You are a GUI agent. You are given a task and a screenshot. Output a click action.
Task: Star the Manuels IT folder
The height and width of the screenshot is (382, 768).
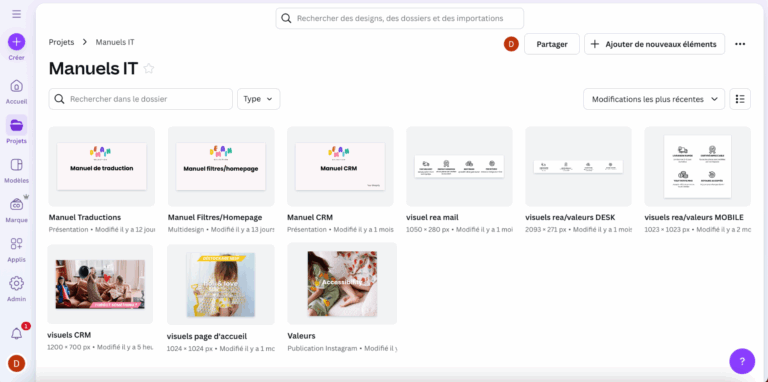(149, 69)
